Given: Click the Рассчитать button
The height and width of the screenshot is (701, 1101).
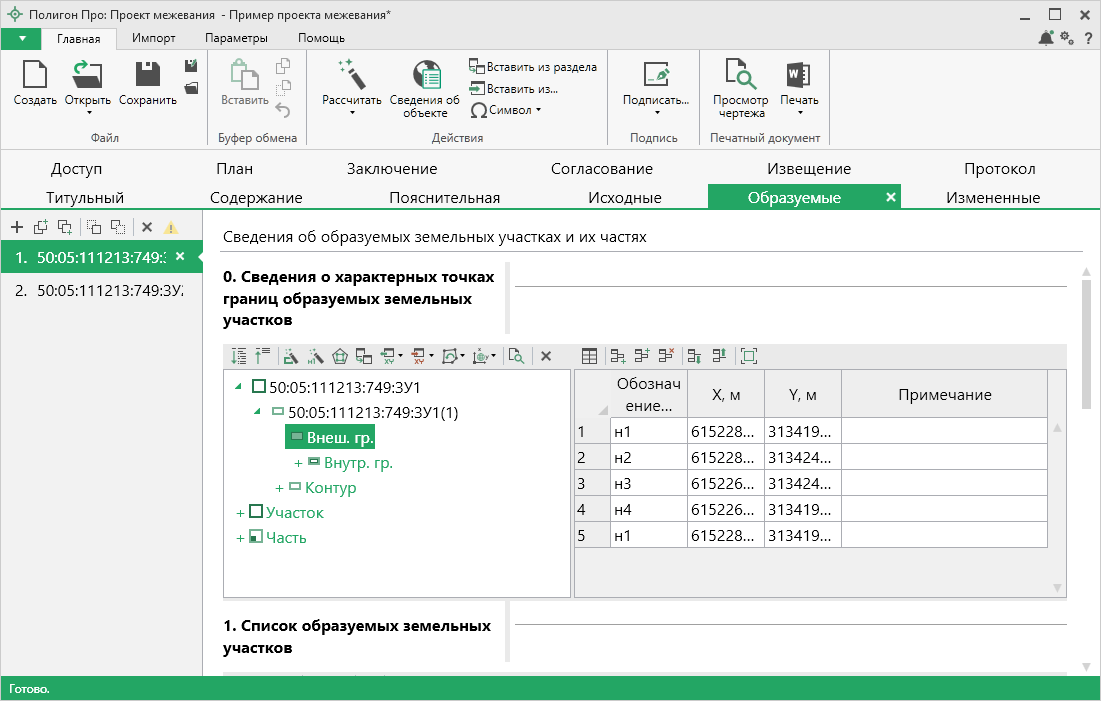Looking at the screenshot, I should pos(354,87).
